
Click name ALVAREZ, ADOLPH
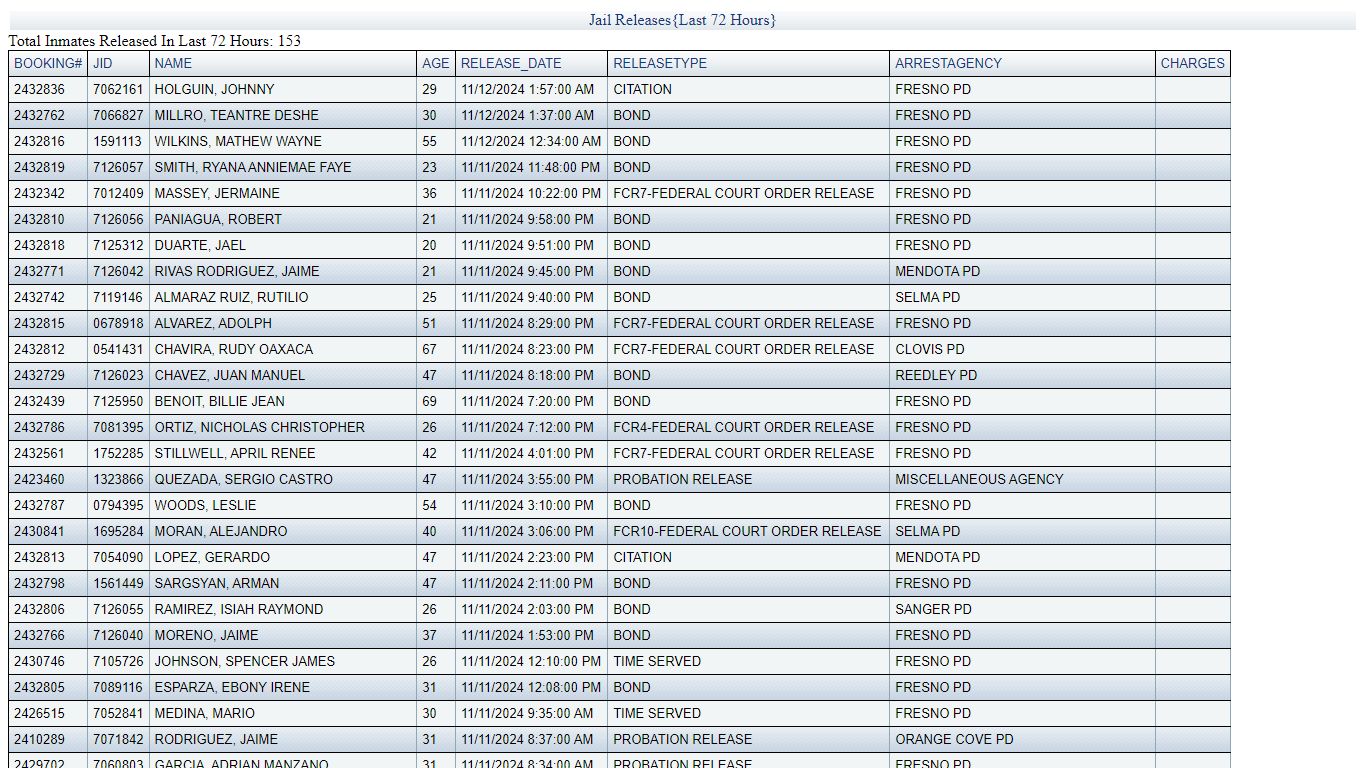point(213,323)
